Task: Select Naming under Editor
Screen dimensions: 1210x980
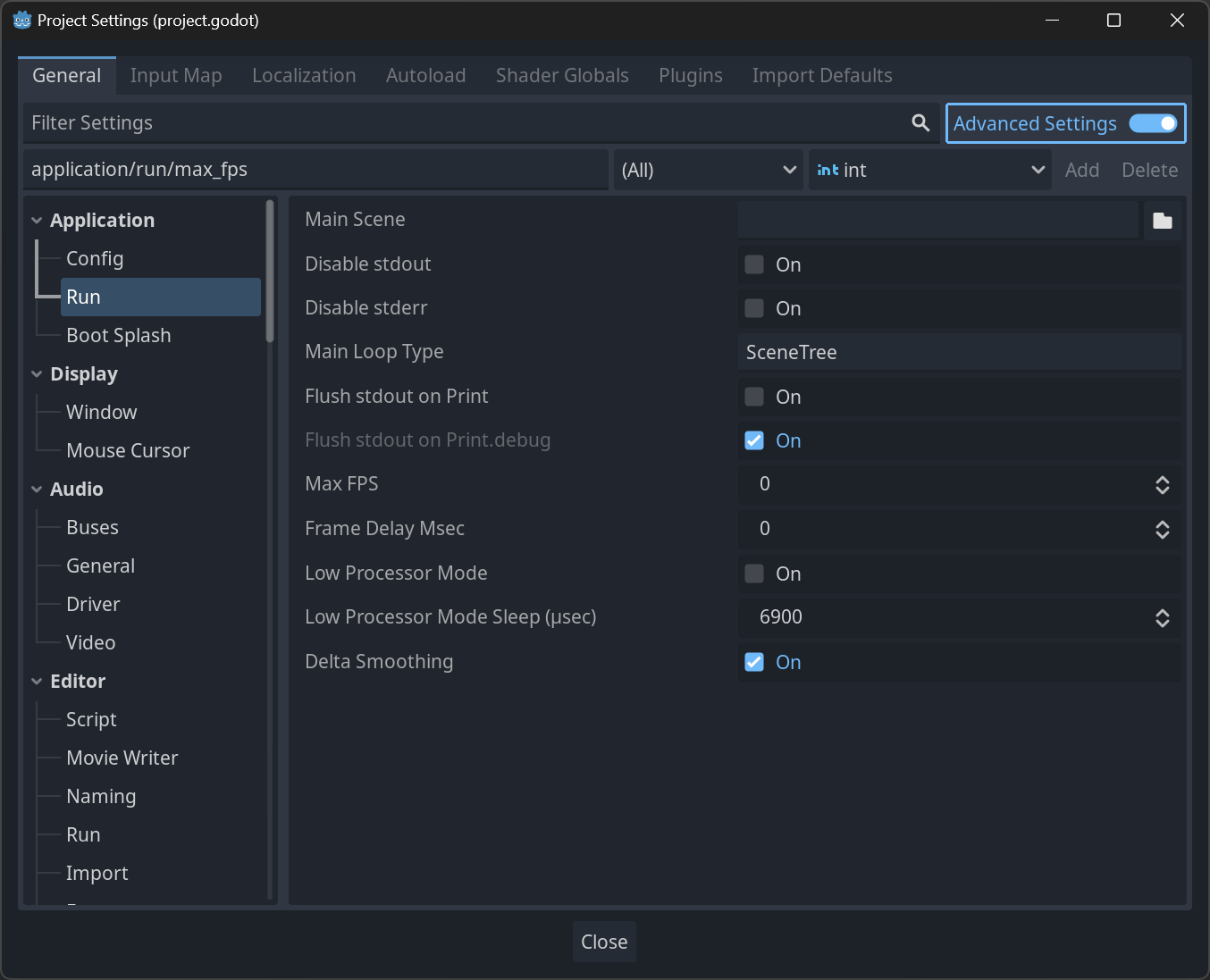Action: click(101, 797)
